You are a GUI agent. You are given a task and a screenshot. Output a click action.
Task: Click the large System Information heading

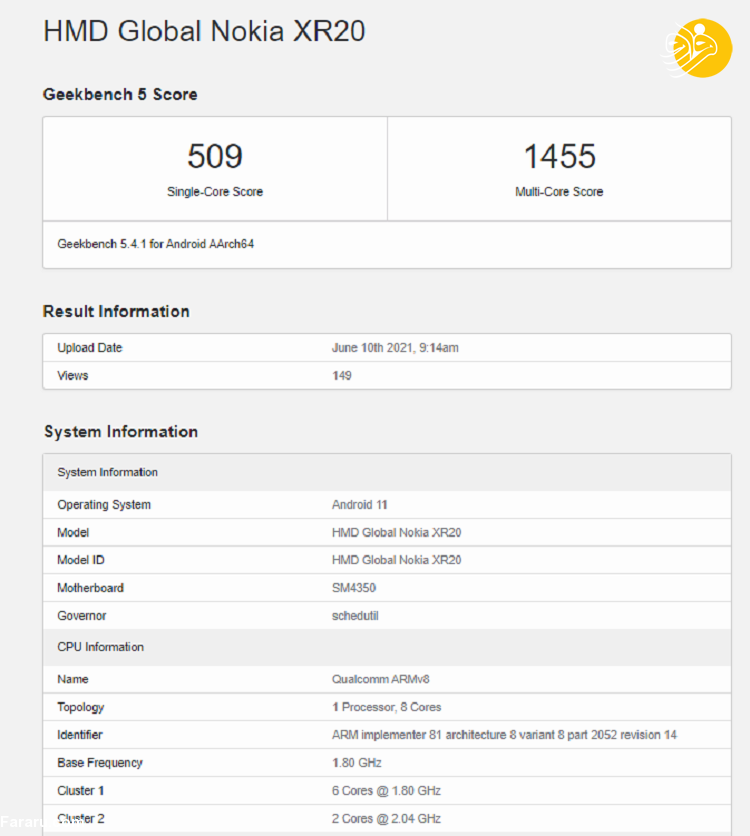coord(121,431)
